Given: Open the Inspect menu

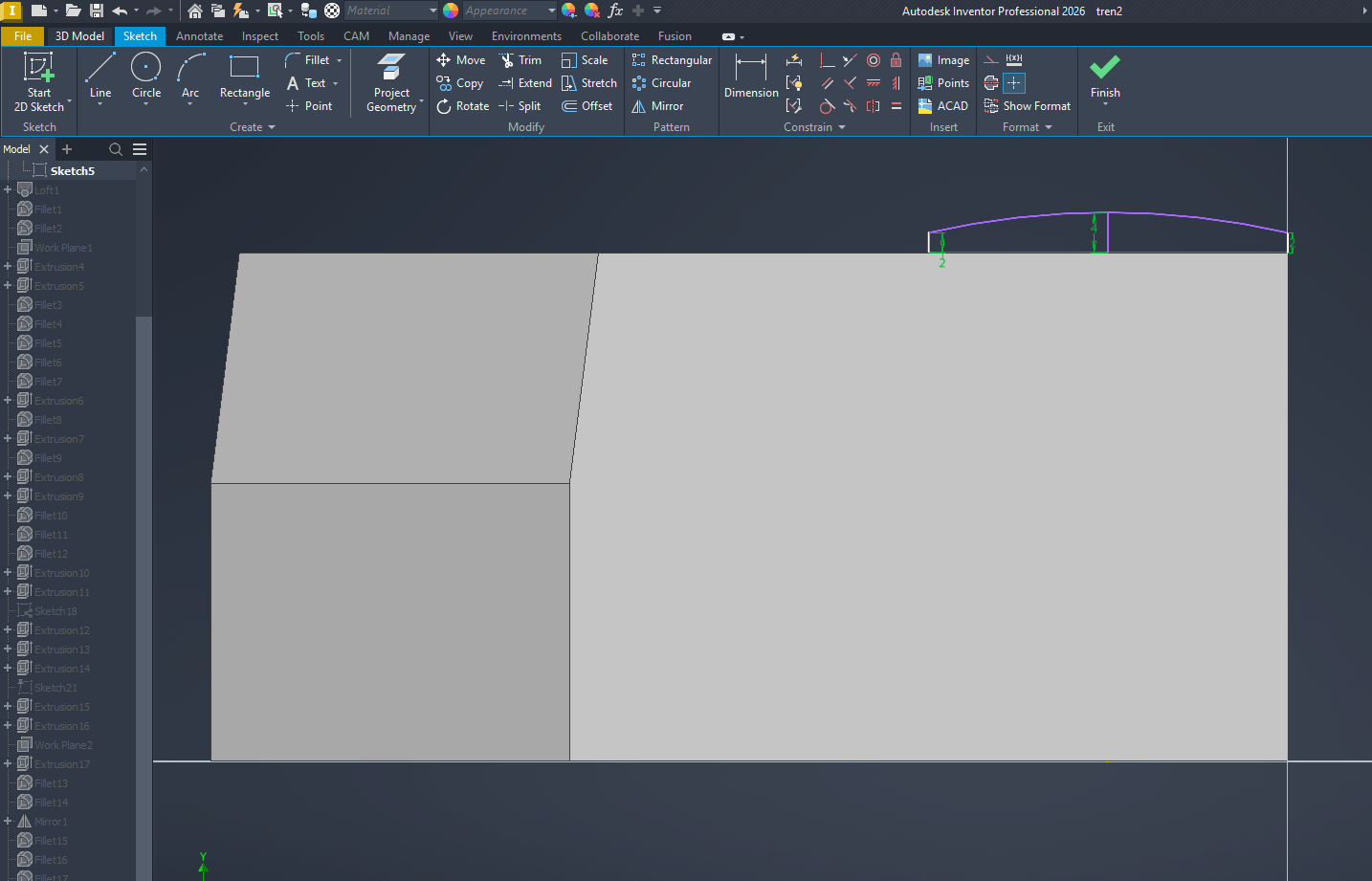Looking at the screenshot, I should 259,35.
